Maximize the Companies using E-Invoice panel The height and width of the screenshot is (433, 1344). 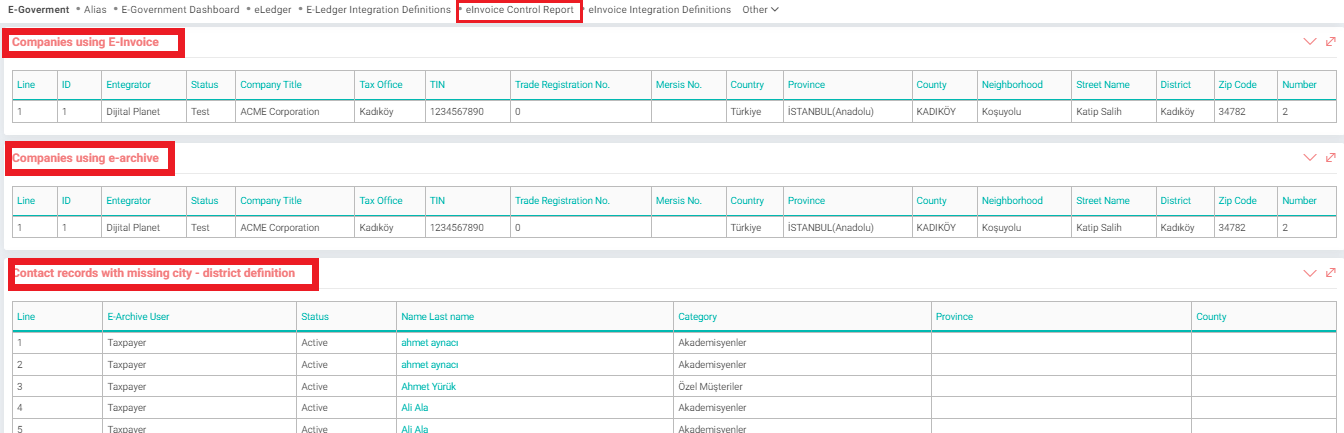(1330, 42)
